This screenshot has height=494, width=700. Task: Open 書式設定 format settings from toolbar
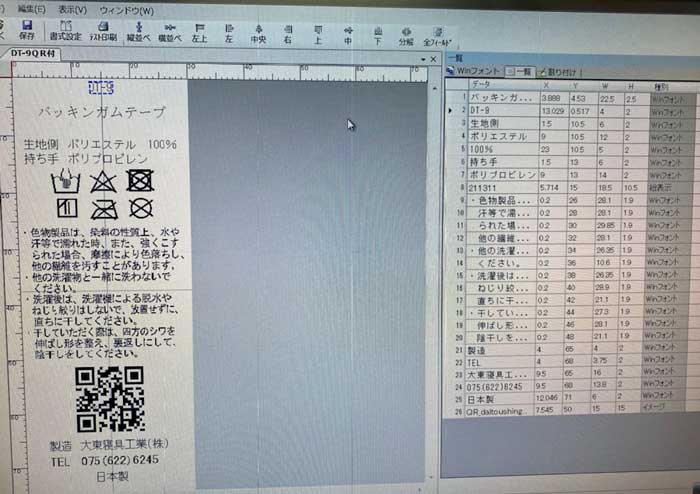(x=66, y=31)
